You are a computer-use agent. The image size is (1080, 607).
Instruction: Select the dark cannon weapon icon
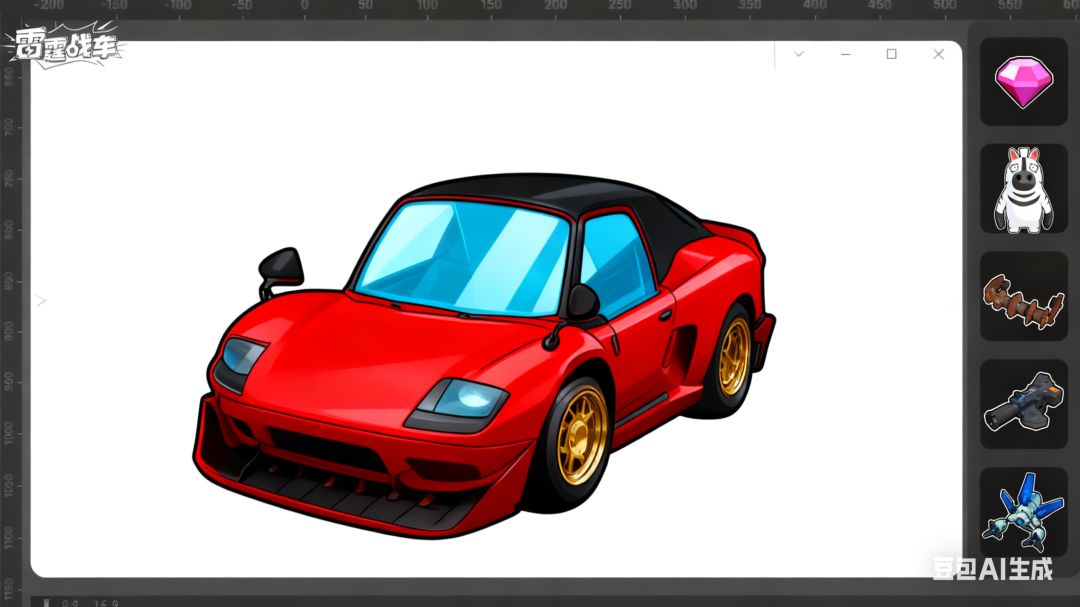coord(1024,402)
